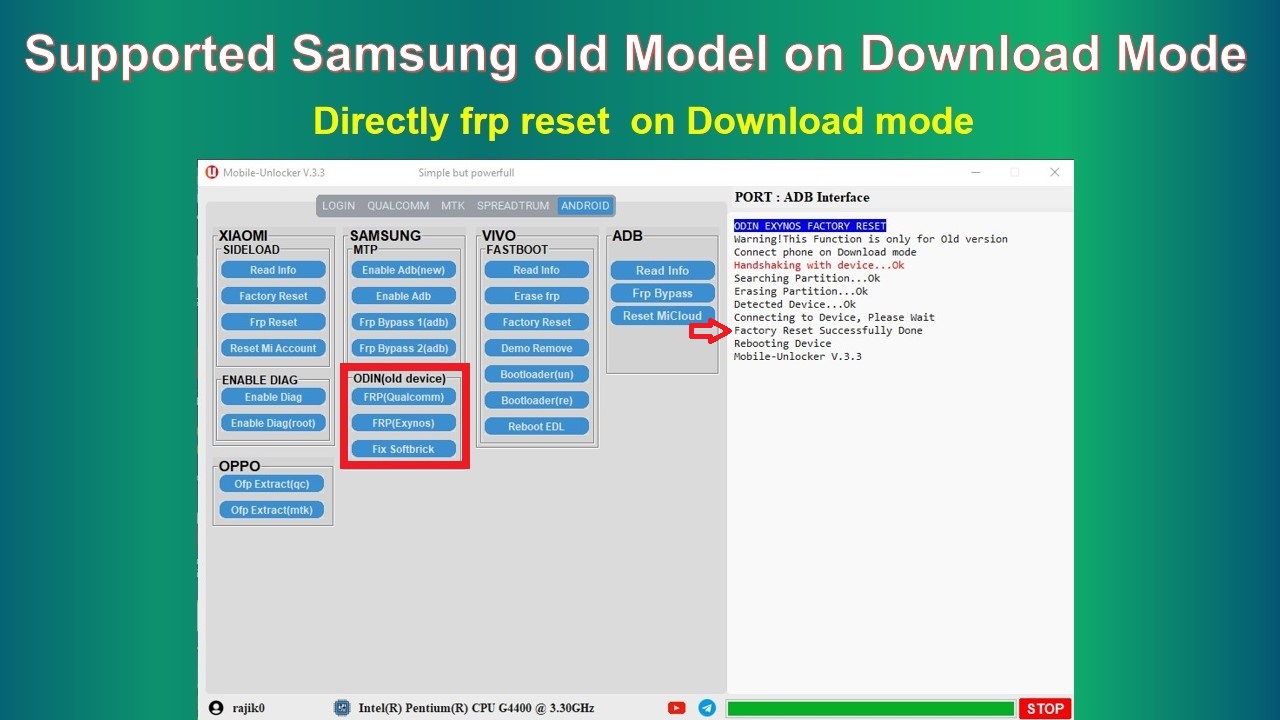Click the rajik0 username text

[x=249, y=708]
